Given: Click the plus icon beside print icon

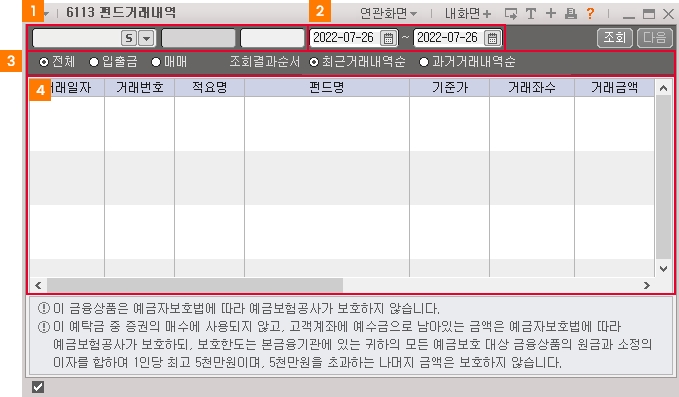Looking at the screenshot, I should (551, 13).
